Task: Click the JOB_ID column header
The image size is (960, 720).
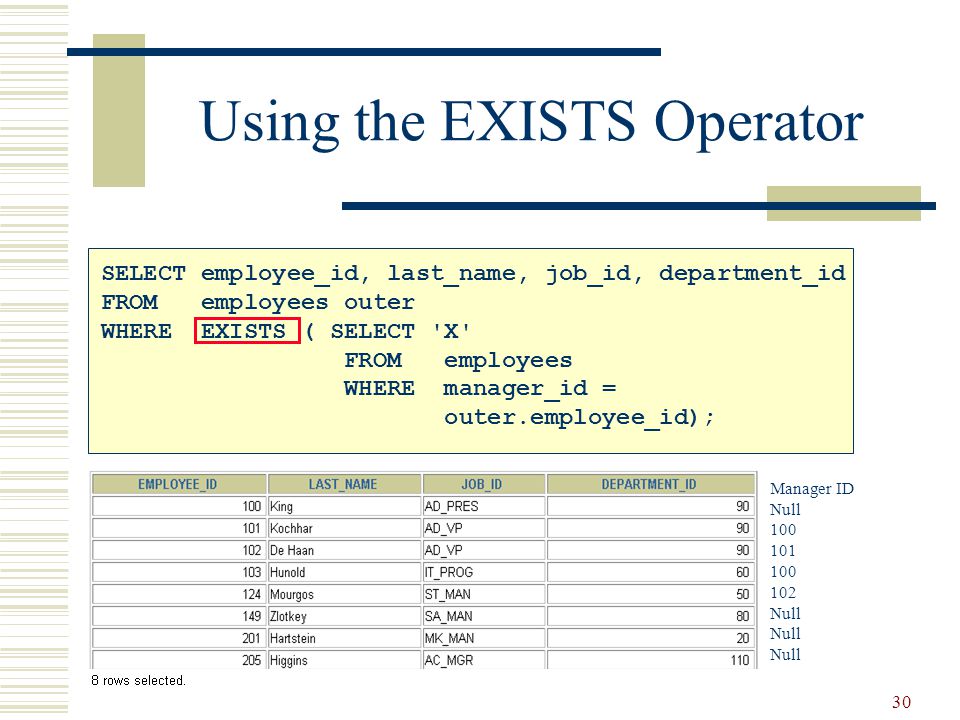Action: tap(484, 484)
